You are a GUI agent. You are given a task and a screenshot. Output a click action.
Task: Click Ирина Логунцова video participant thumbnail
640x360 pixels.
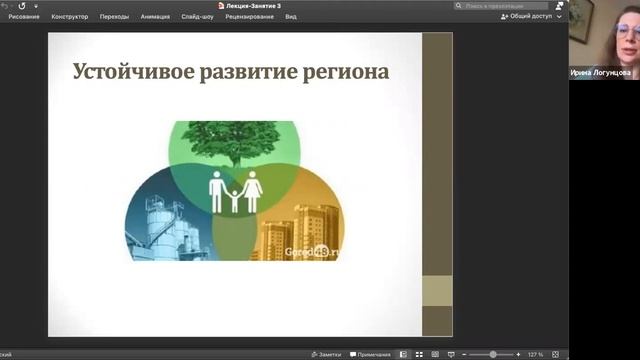(x=604, y=40)
